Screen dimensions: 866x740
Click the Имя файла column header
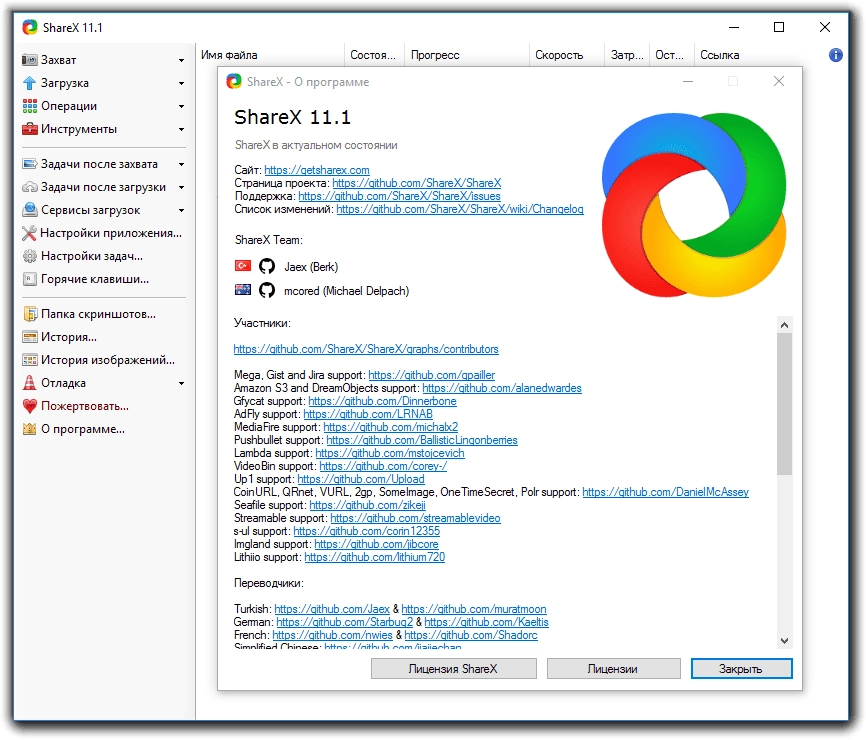click(270, 55)
